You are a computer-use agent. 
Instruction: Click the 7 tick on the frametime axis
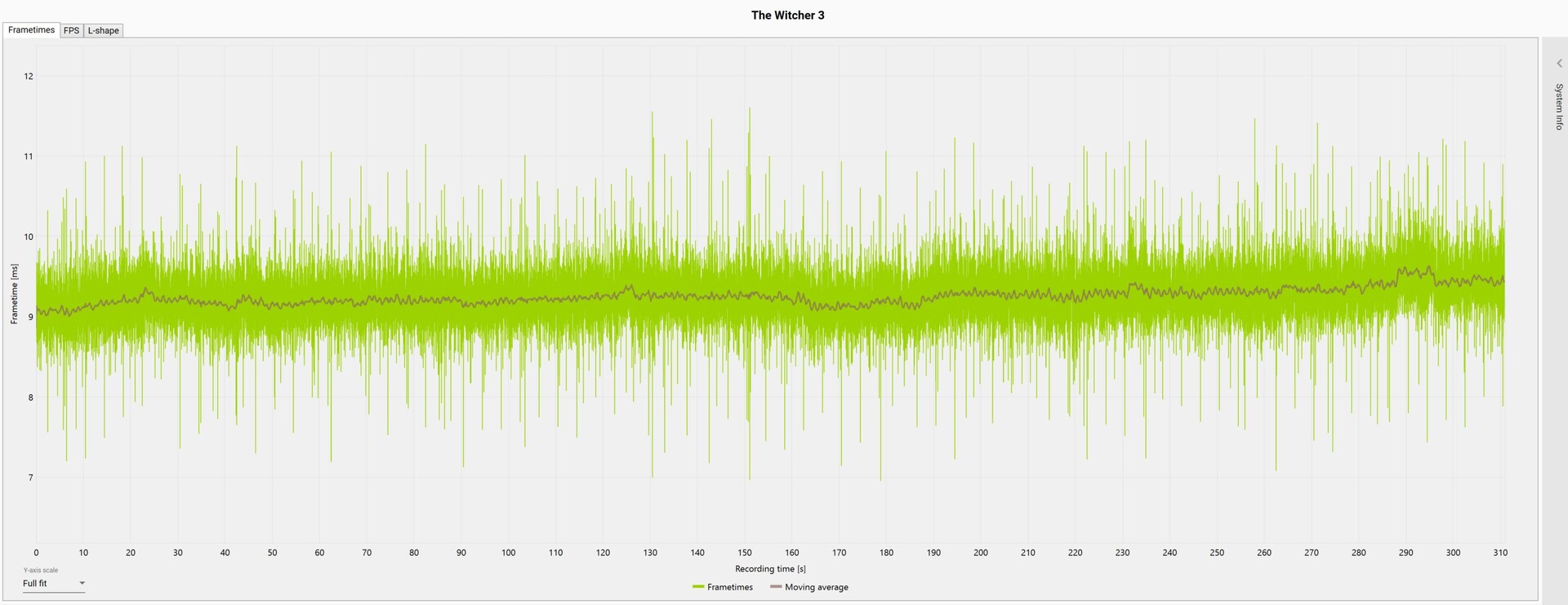[x=31, y=478]
